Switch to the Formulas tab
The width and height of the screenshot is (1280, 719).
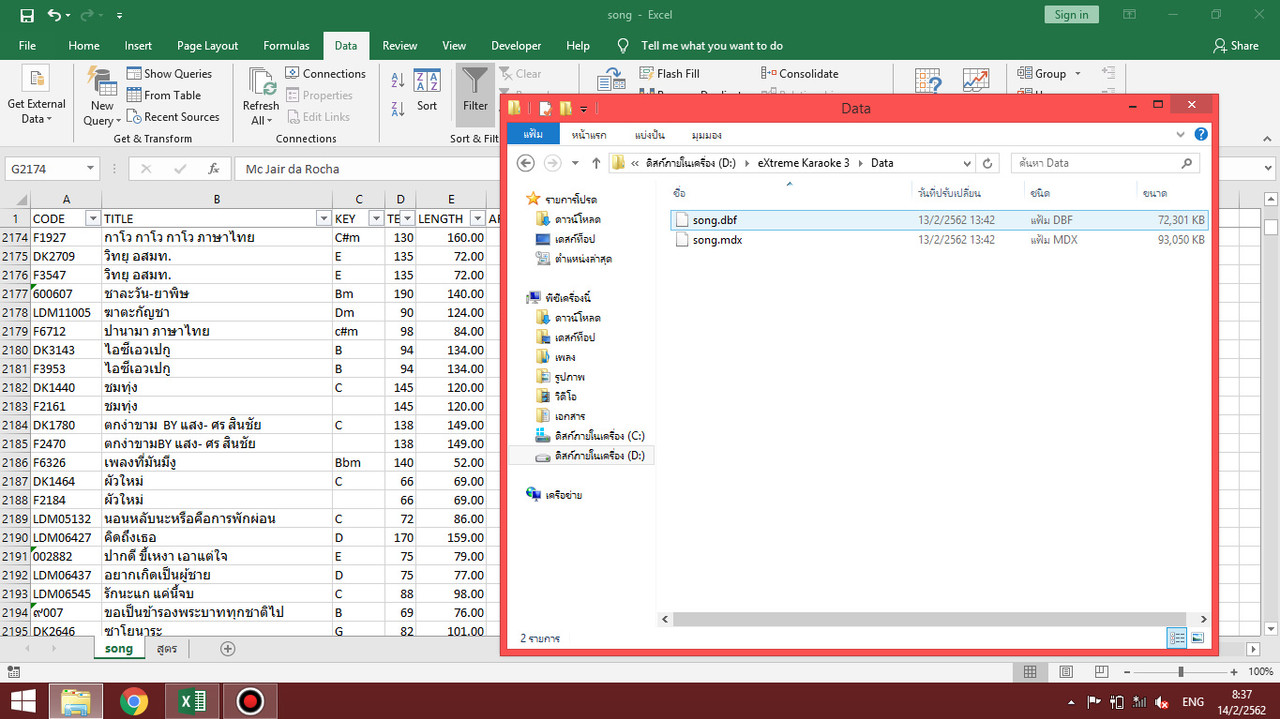(286, 45)
